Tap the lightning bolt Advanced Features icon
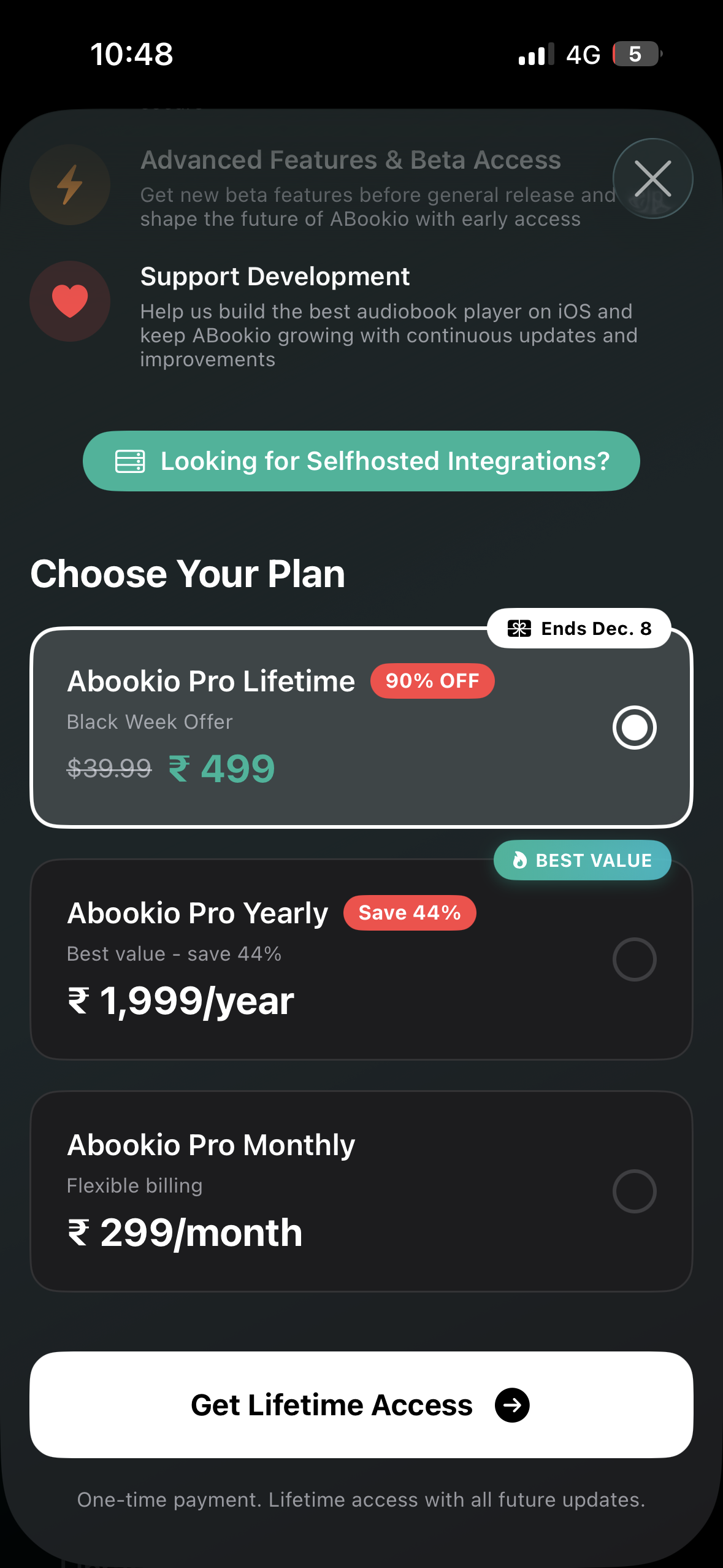The height and width of the screenshot is (1568, 723). [70, 185]
